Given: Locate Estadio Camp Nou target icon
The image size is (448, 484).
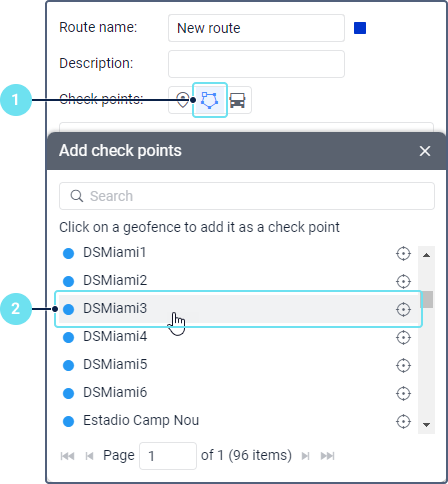Looking at the screenshot, I should coord(403,421).
